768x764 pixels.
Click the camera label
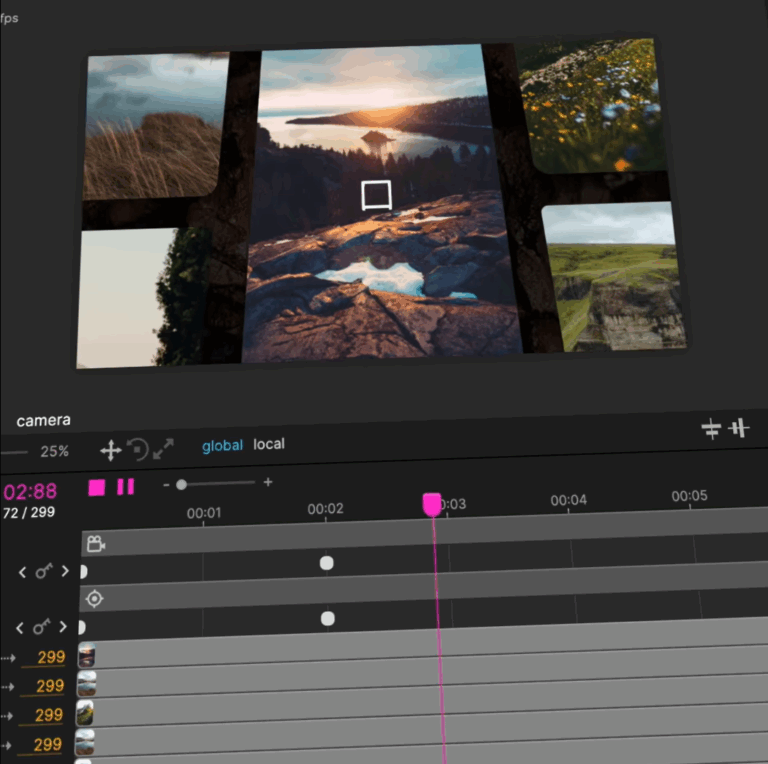(44, 420)
